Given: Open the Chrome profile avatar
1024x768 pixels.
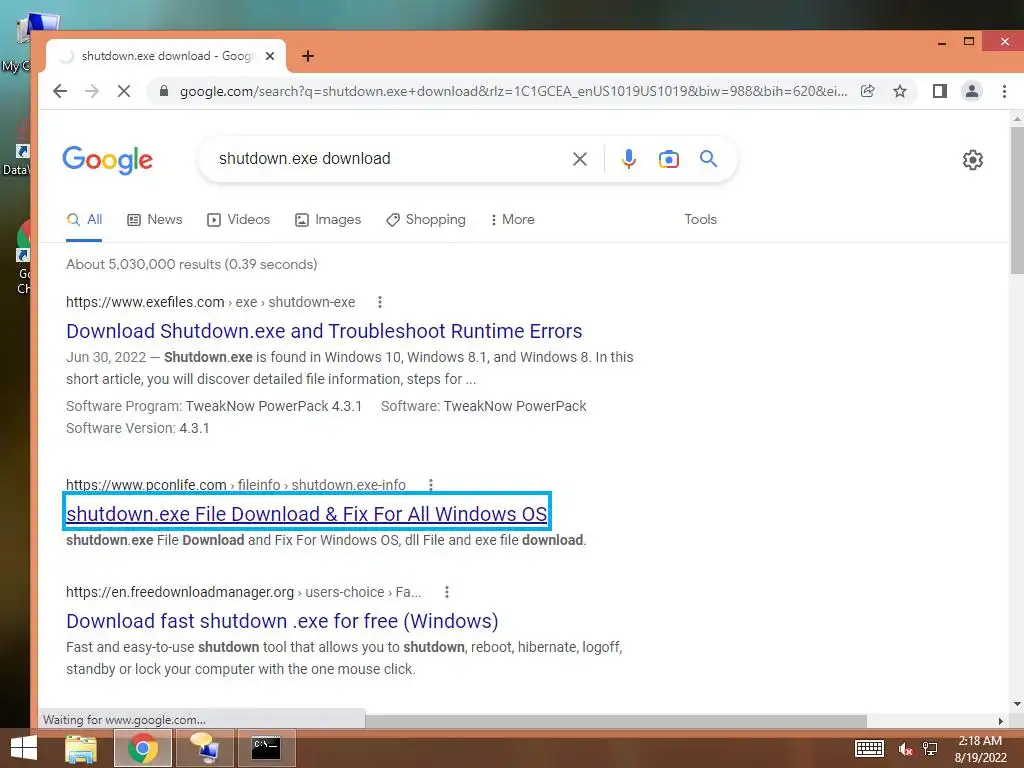Looking at the screenshot, I should [x=972, y=91].
